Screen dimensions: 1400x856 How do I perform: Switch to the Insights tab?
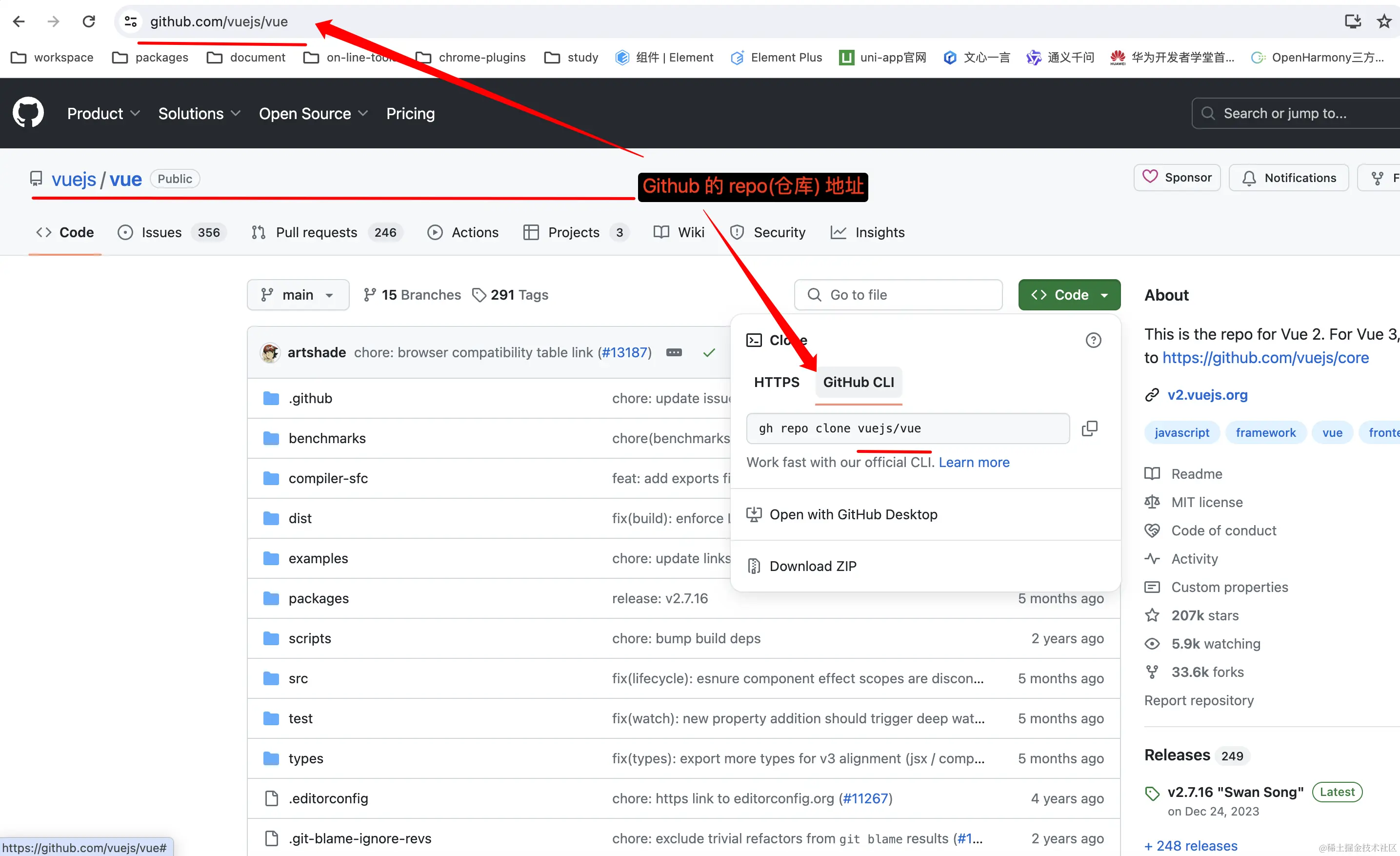click(x=868, y=232)
